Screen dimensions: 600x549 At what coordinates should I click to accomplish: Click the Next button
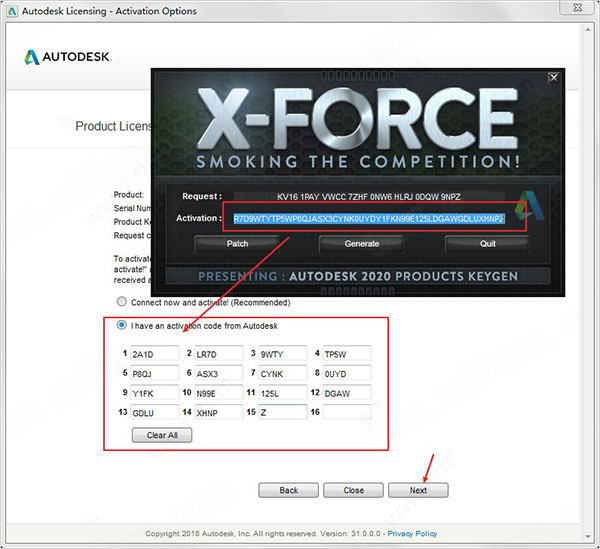tap(417, 490)
